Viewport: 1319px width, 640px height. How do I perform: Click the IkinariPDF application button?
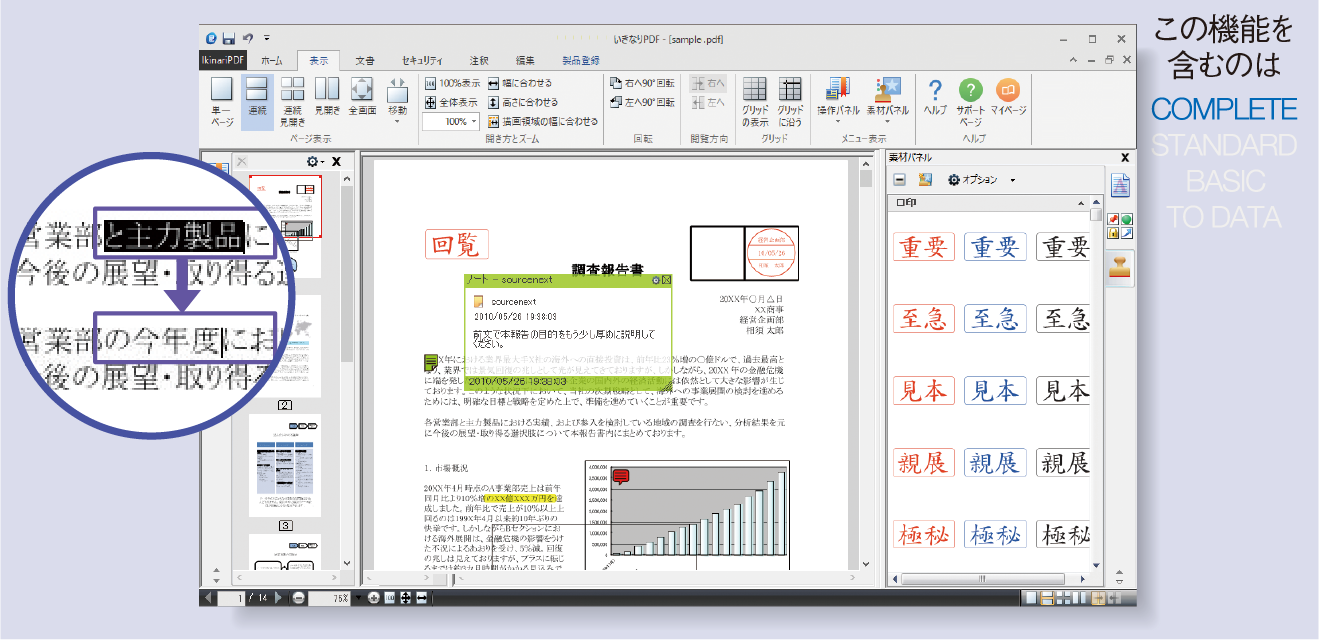222,60
